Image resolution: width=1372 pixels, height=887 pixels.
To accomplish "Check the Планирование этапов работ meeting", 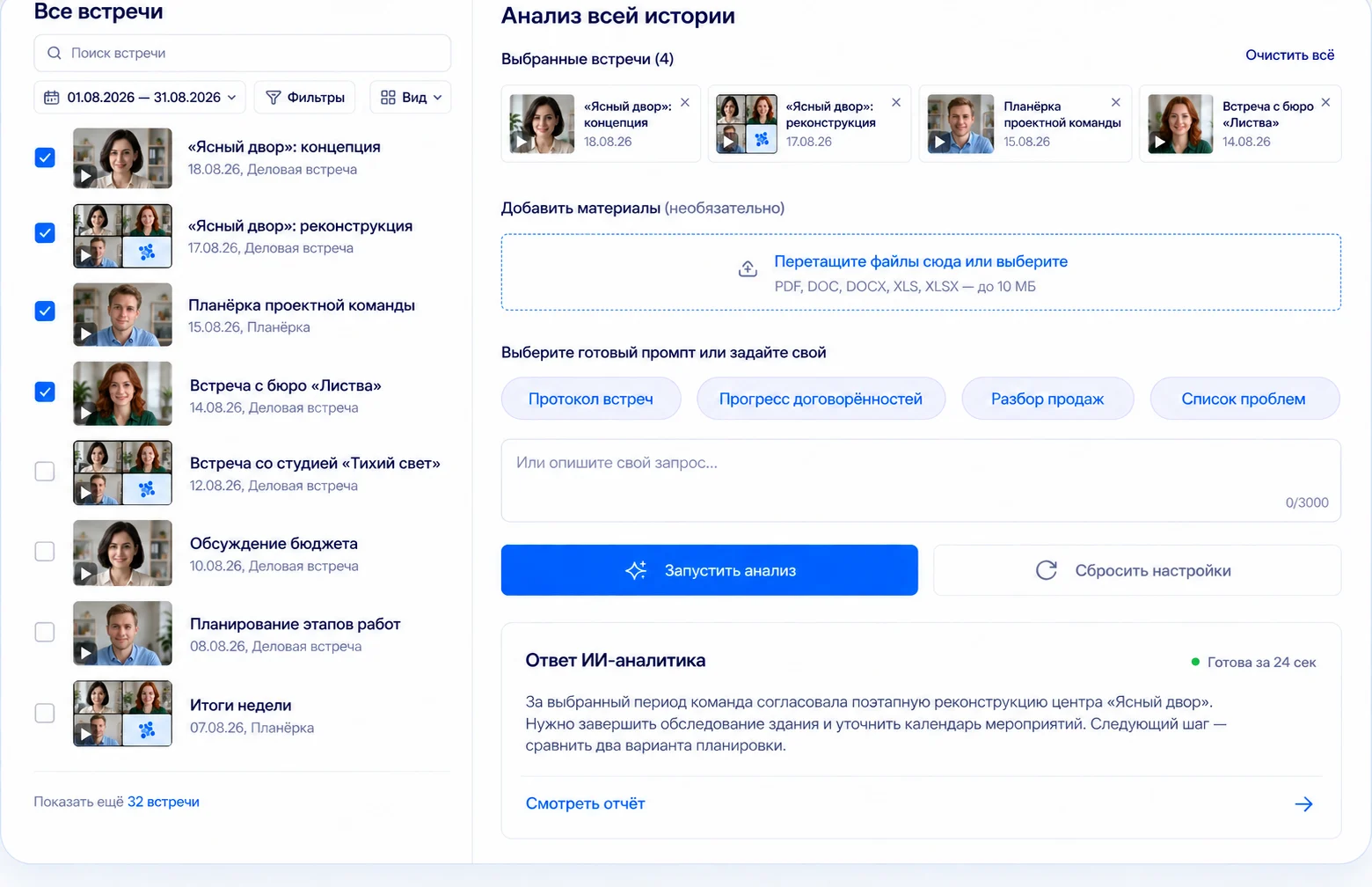I will coord(45,632).
